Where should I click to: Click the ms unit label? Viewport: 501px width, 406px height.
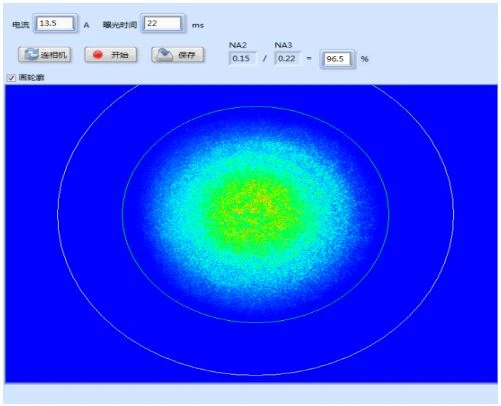click(198, 25)
